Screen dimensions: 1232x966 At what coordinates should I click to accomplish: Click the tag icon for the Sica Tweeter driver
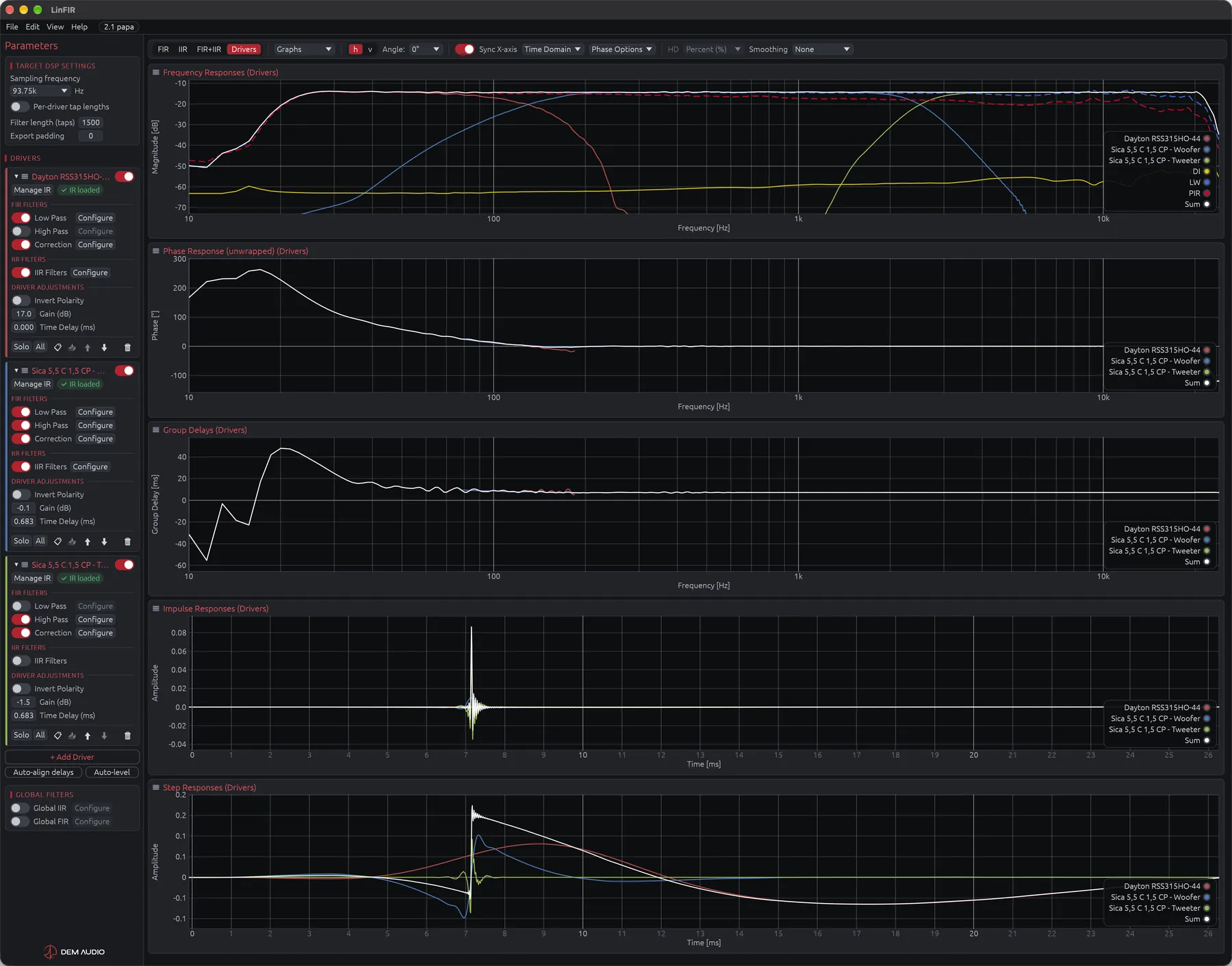pos(57,735)
